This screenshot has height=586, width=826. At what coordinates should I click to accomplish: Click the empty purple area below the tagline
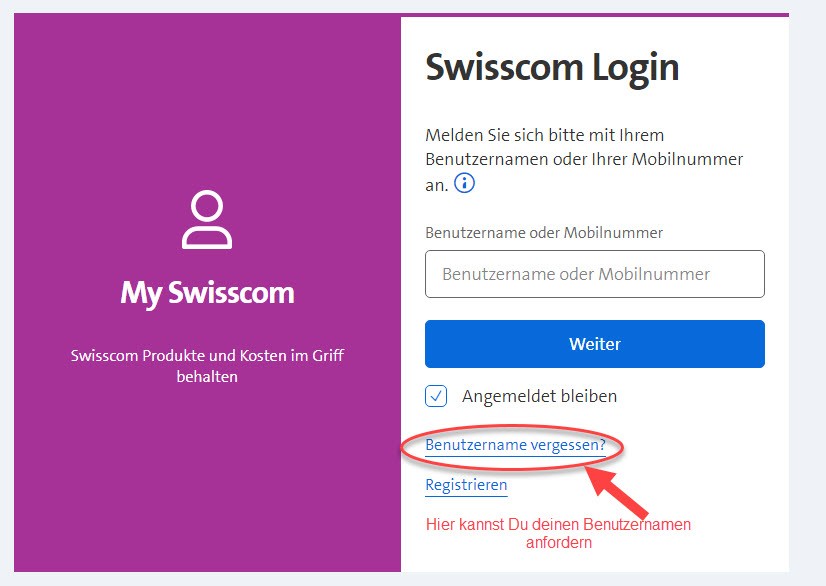[207, 480]
